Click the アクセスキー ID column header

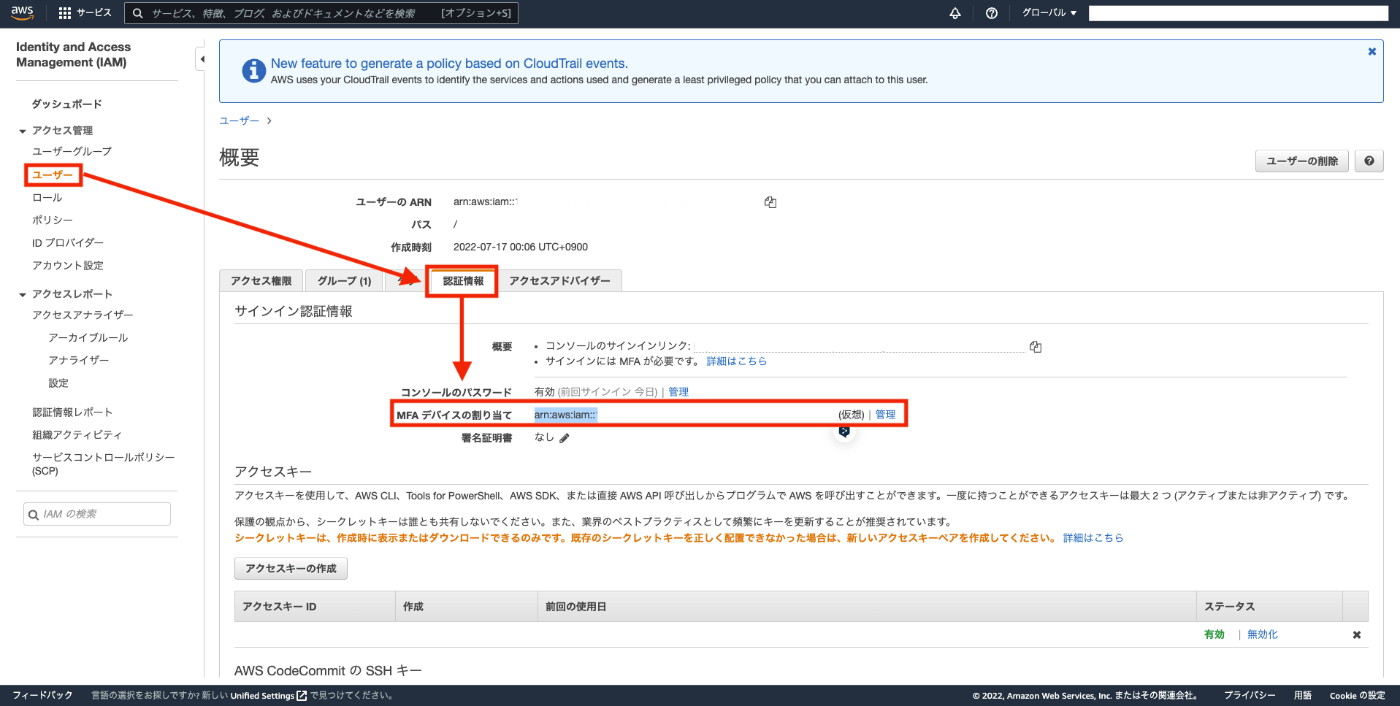pos(315,606)
